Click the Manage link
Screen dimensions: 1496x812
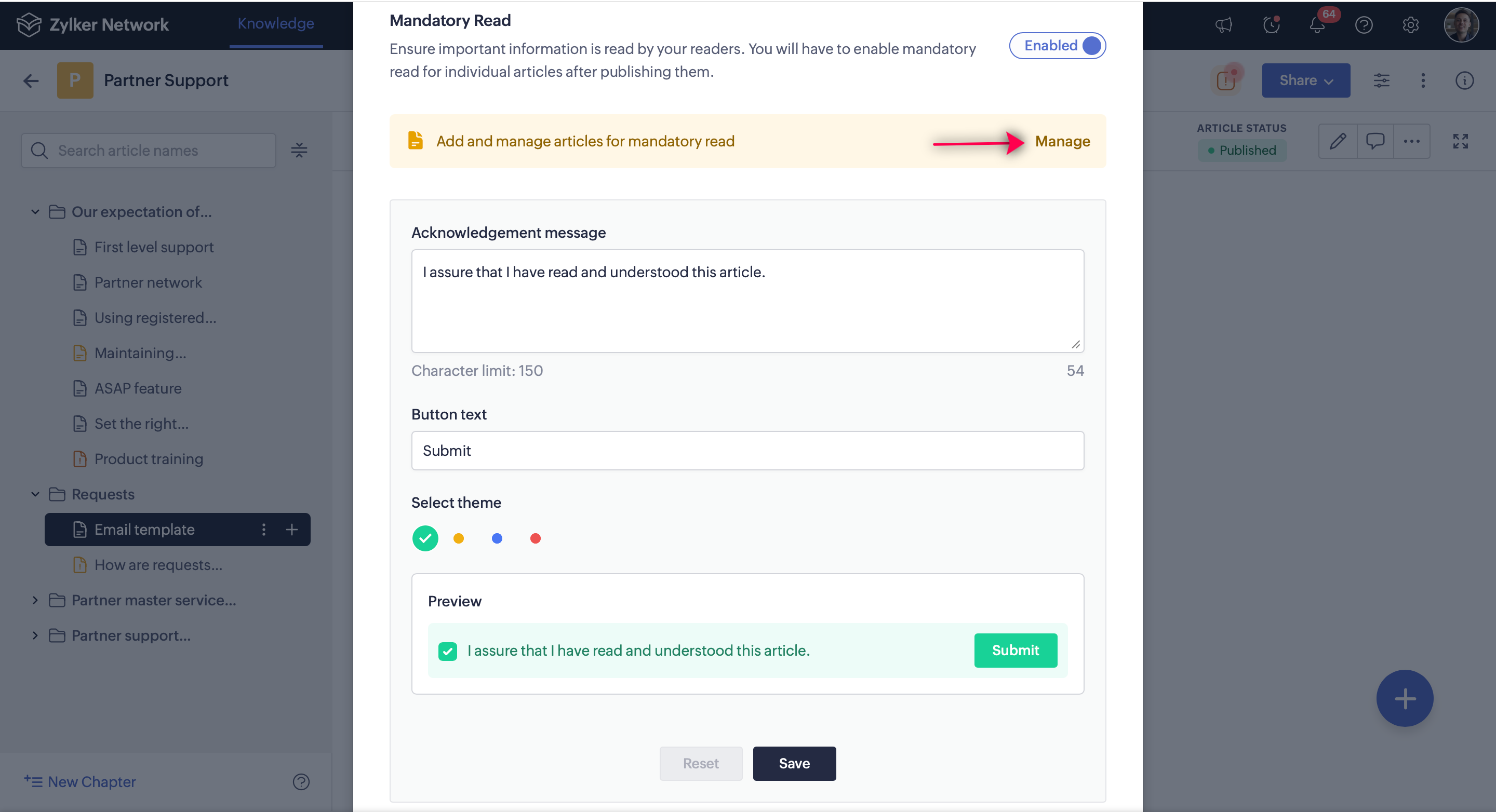point(1062,142)
